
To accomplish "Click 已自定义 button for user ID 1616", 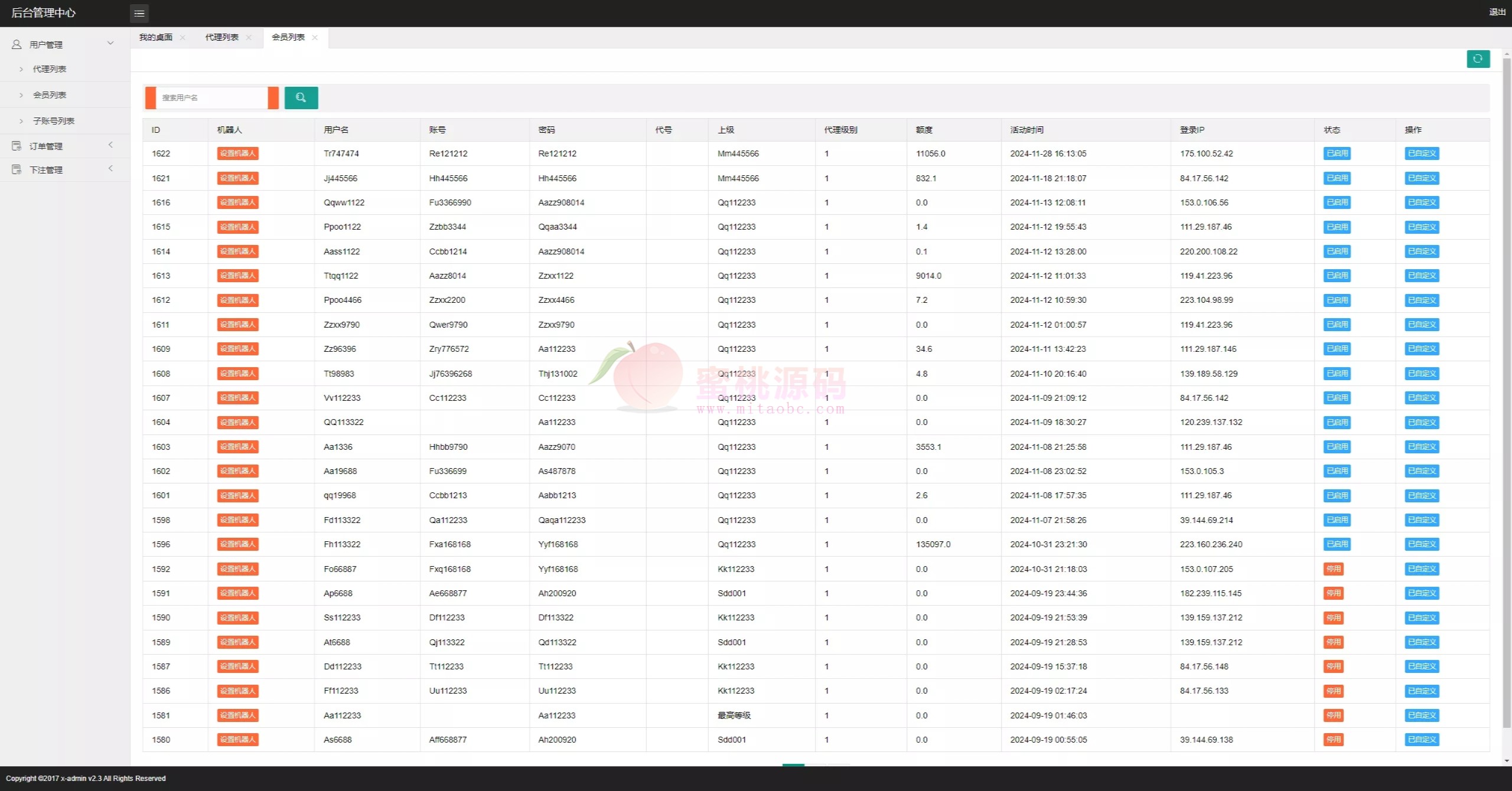I will click(x=1422, y=202).
